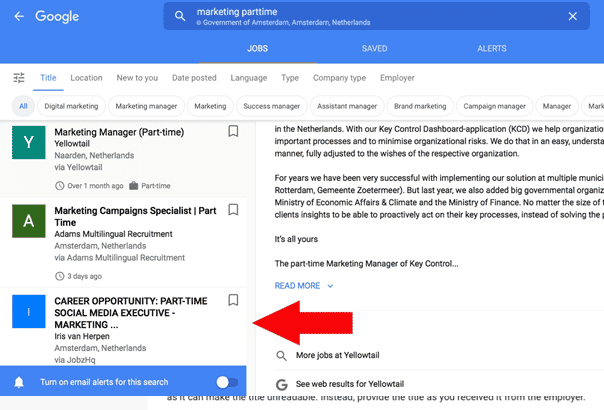Open the Language filter
This screenshot has width=604, height=410.
tap(249, 78)
